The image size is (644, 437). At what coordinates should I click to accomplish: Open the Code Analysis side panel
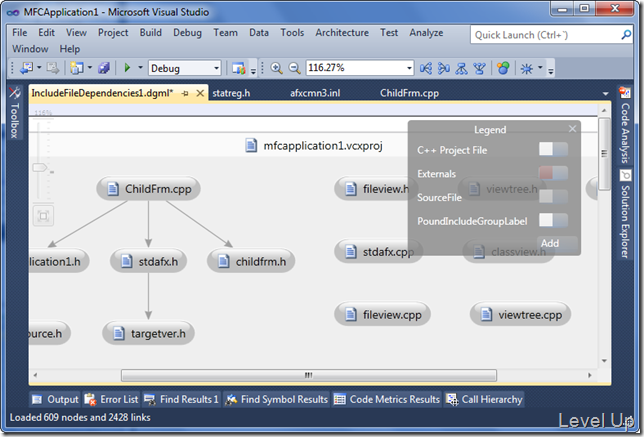pyautogui.click(x=625, y=125)
